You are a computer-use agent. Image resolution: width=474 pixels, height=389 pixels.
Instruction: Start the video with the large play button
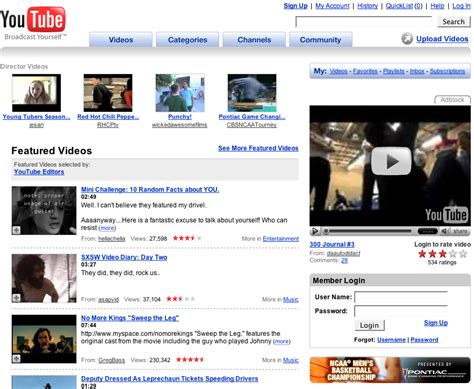[x=391, y=161]
